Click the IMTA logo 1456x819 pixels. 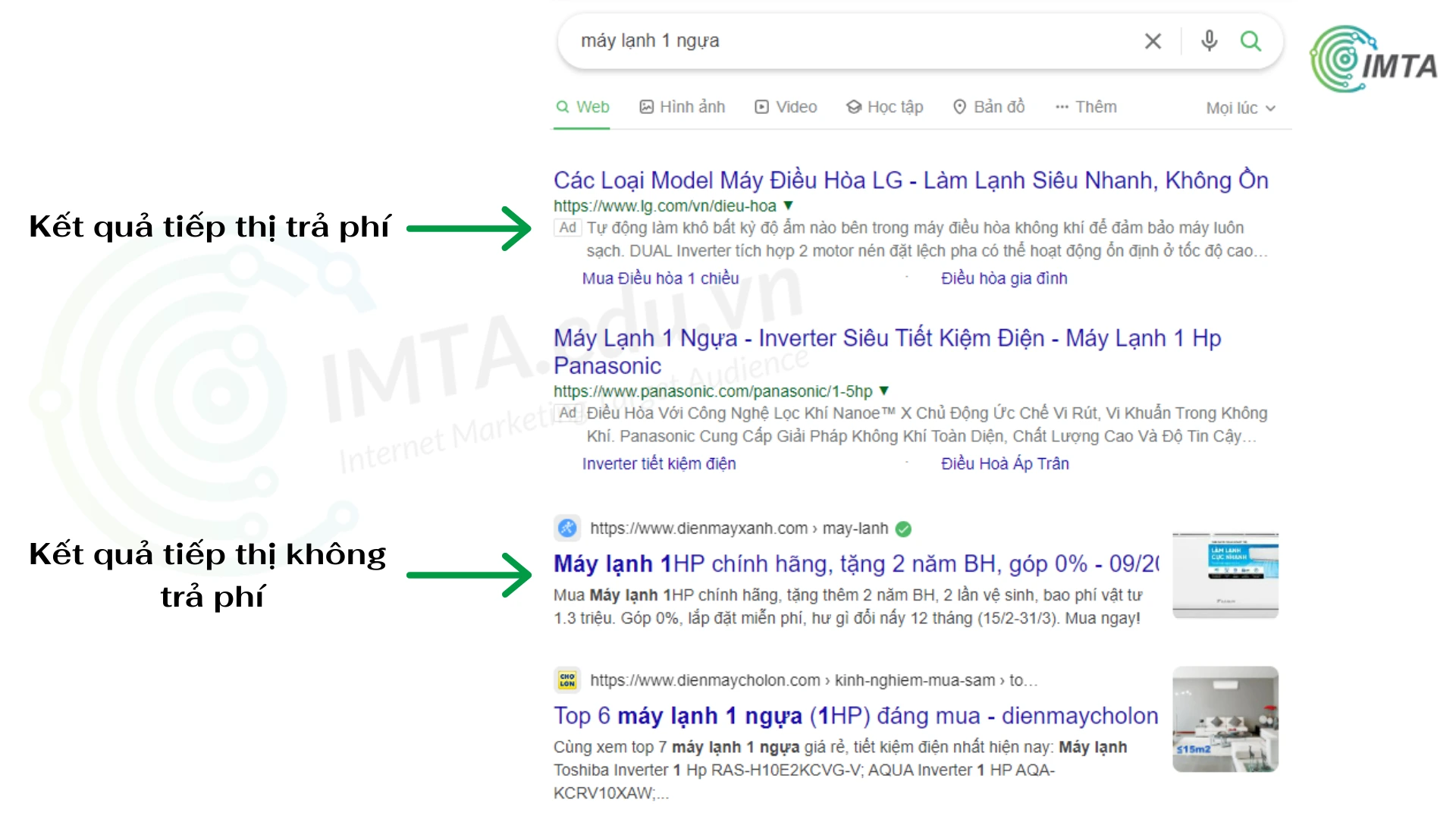(x=1373, y=59)
